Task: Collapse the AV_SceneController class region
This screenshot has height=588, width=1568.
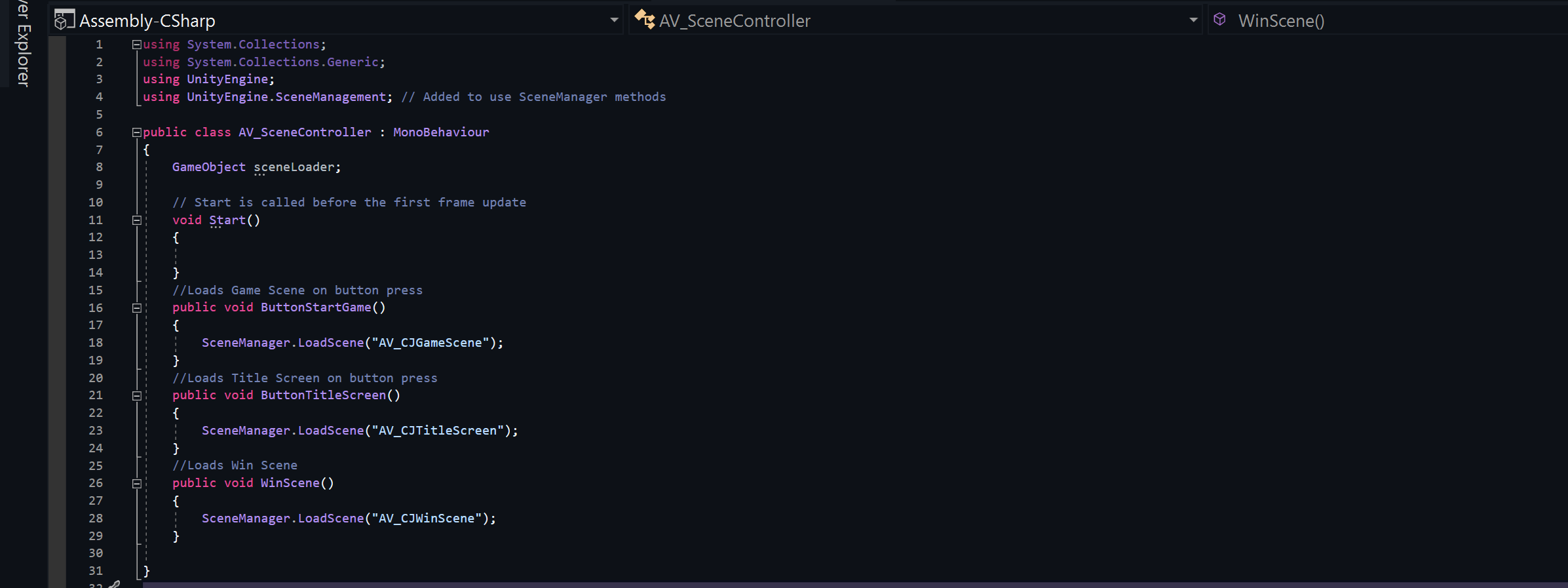Action: click(136, 132)
